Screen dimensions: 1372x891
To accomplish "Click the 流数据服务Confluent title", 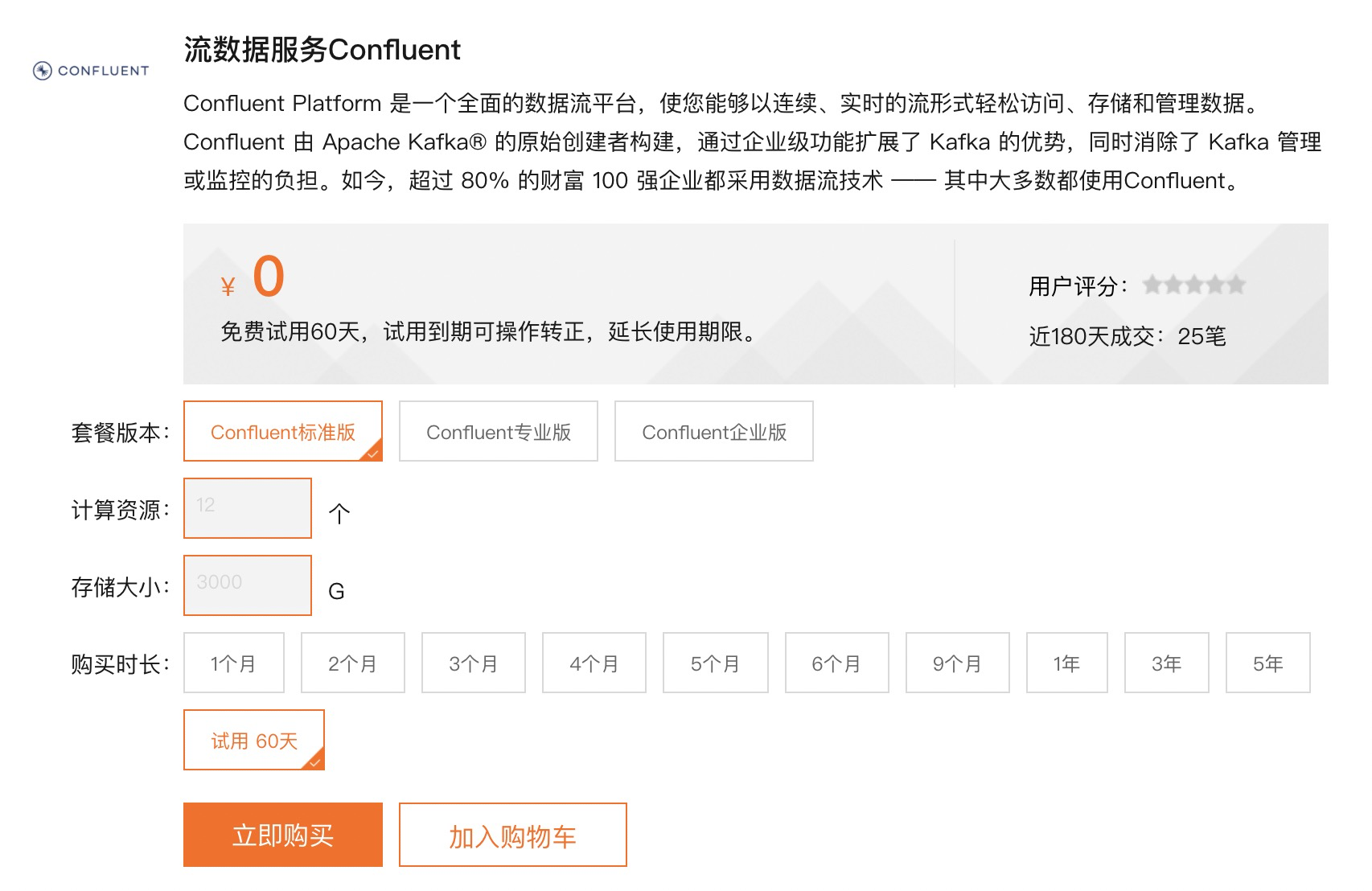I will click(322, 50).
